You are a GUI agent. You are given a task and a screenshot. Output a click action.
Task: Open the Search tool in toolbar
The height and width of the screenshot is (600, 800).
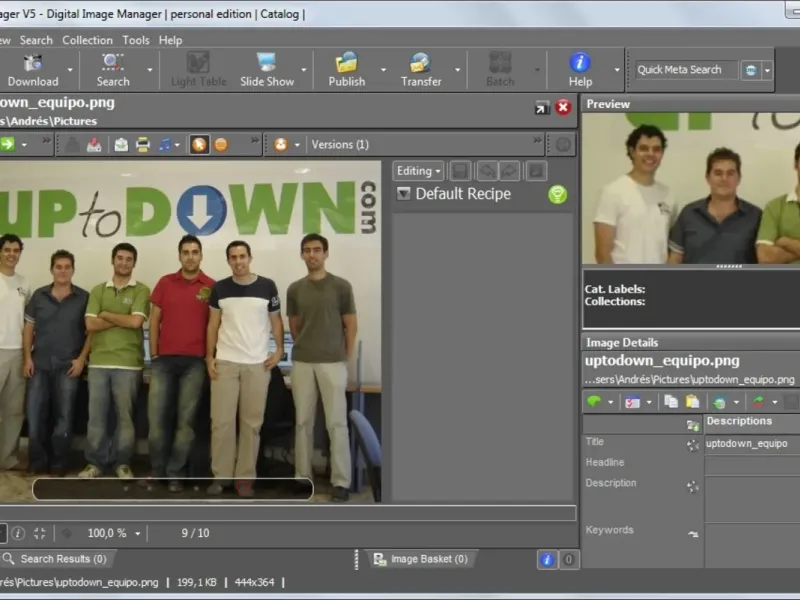click(113, 70)
